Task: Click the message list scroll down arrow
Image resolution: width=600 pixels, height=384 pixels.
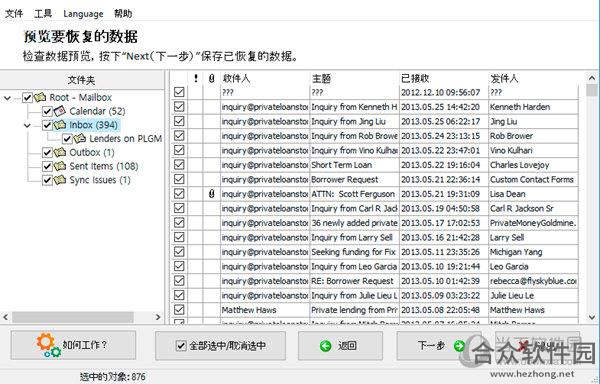Action: [x=592, y=317]
